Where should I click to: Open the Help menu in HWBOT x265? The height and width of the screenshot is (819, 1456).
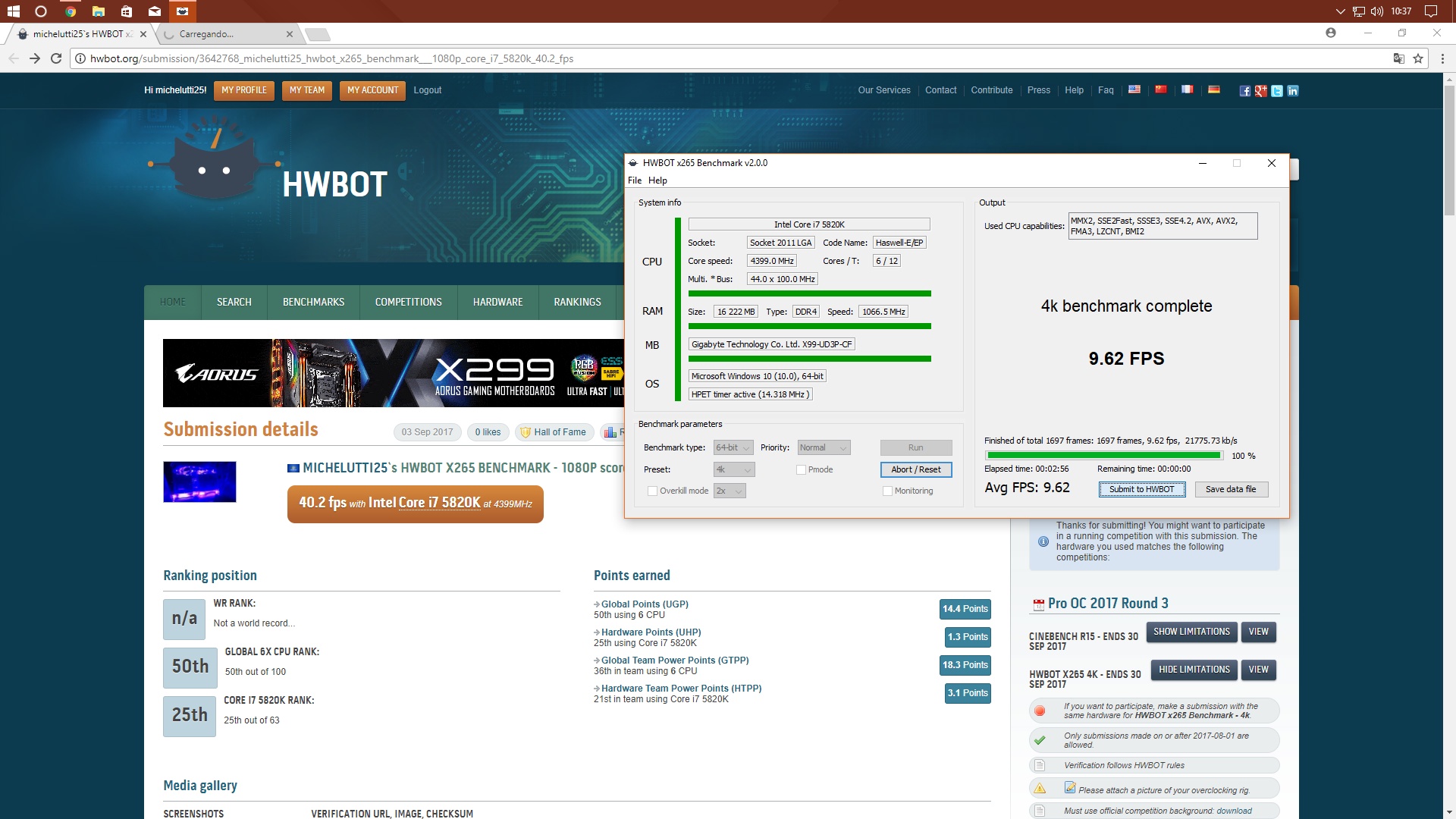point(657,180)
